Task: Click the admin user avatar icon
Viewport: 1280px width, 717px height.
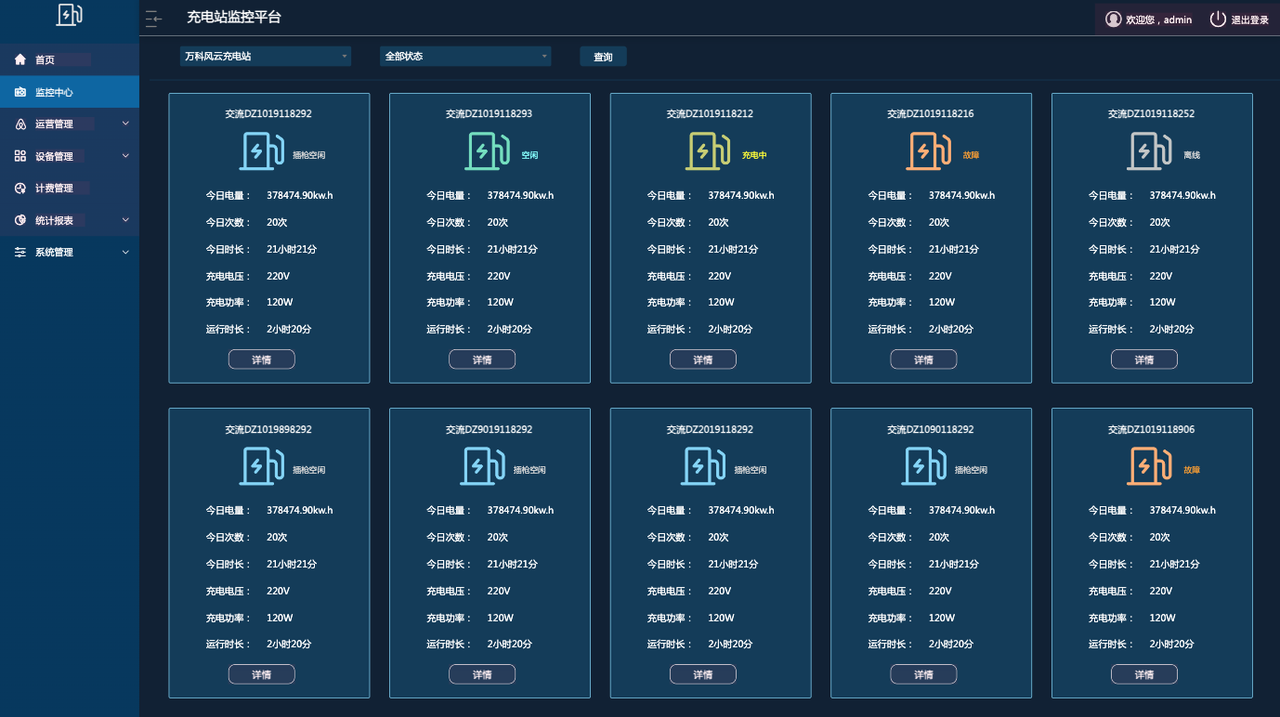Action: [x=1113, y=19]
